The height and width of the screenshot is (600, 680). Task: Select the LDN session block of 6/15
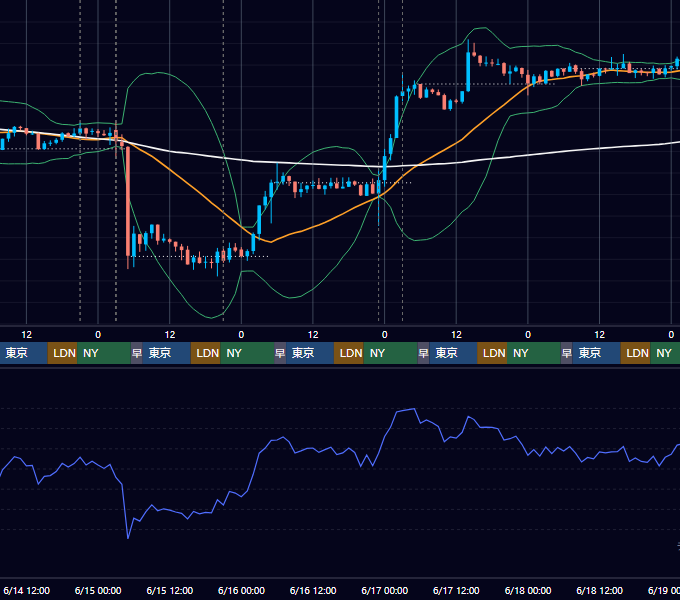(206, 353)
